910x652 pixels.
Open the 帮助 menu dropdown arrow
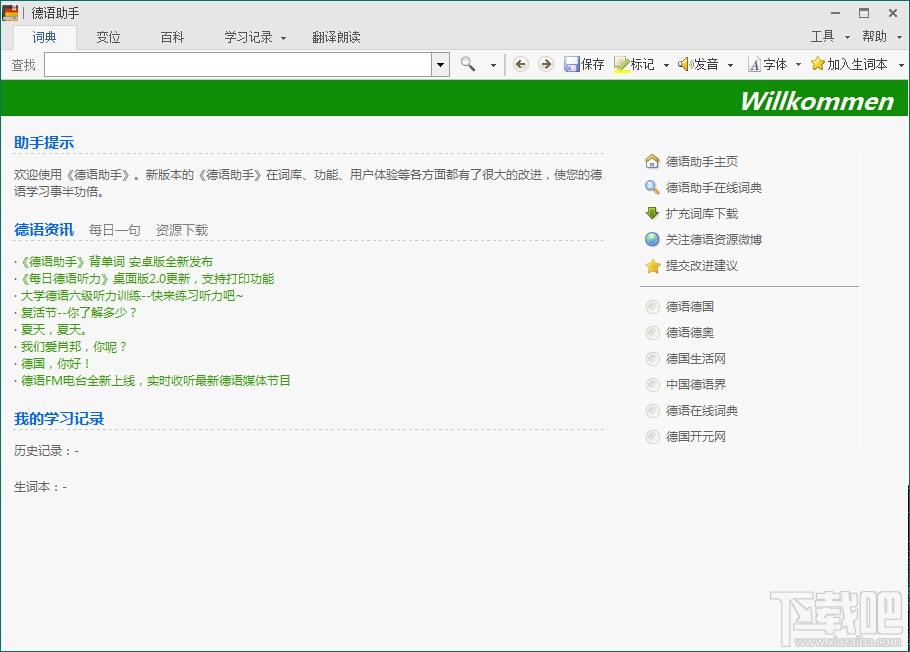(900, 37)
